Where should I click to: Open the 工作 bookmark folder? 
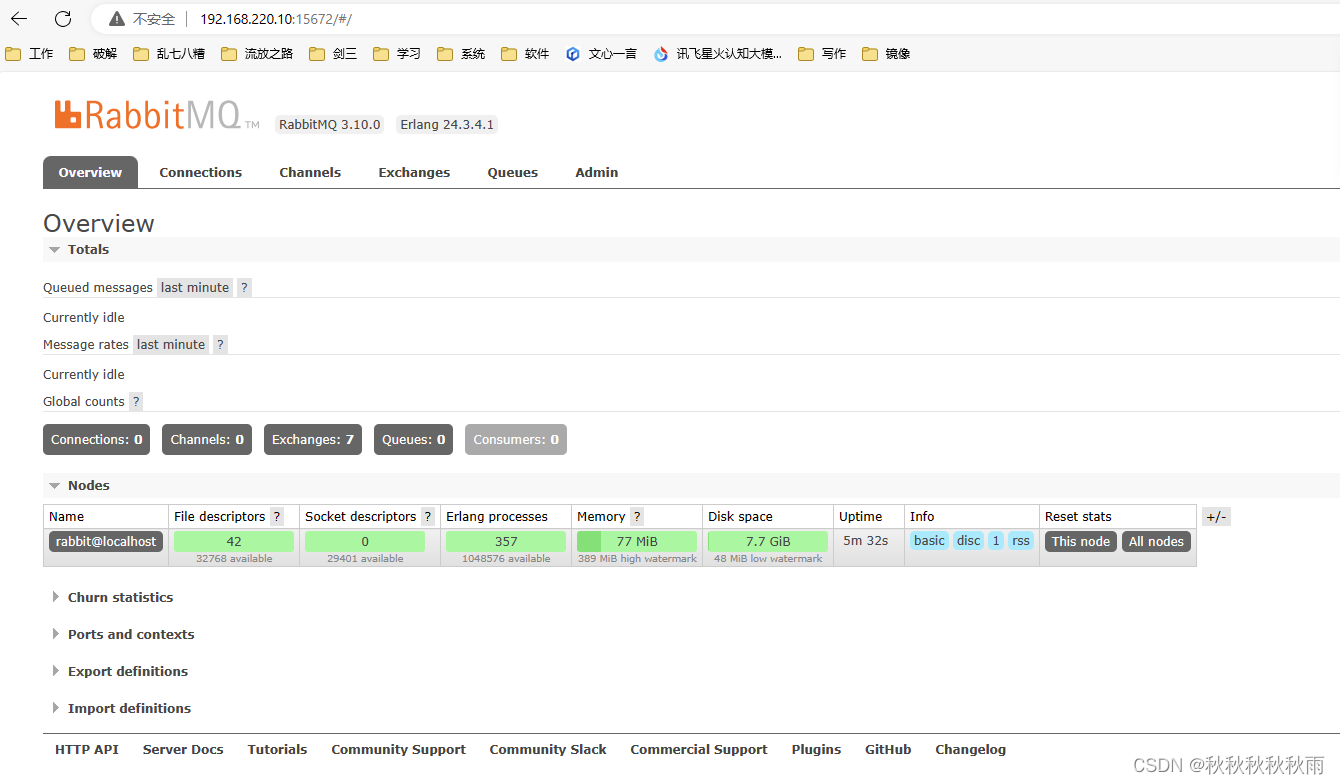tap(29, 54)
